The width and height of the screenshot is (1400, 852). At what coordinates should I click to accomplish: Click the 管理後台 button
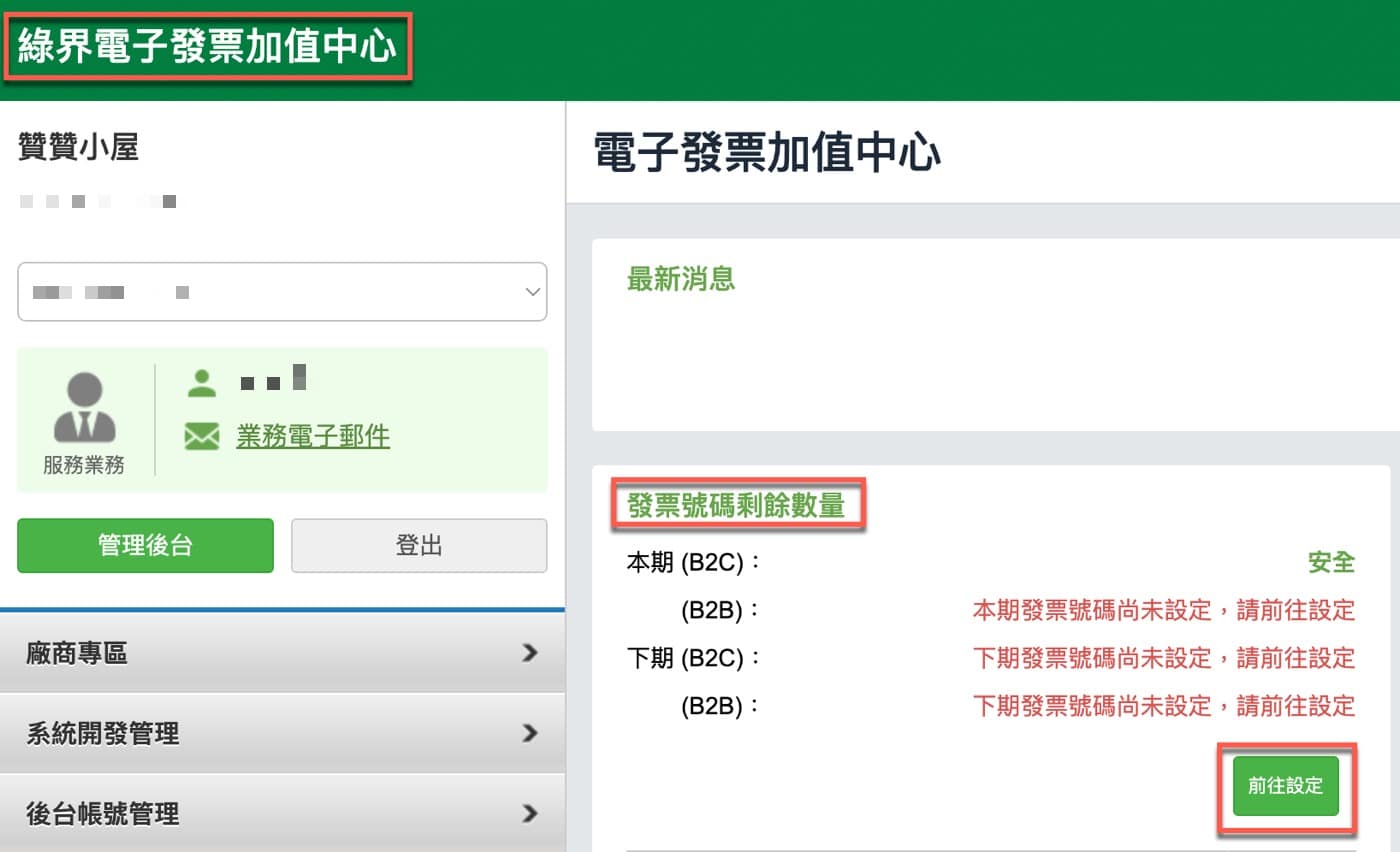[145, 546]
